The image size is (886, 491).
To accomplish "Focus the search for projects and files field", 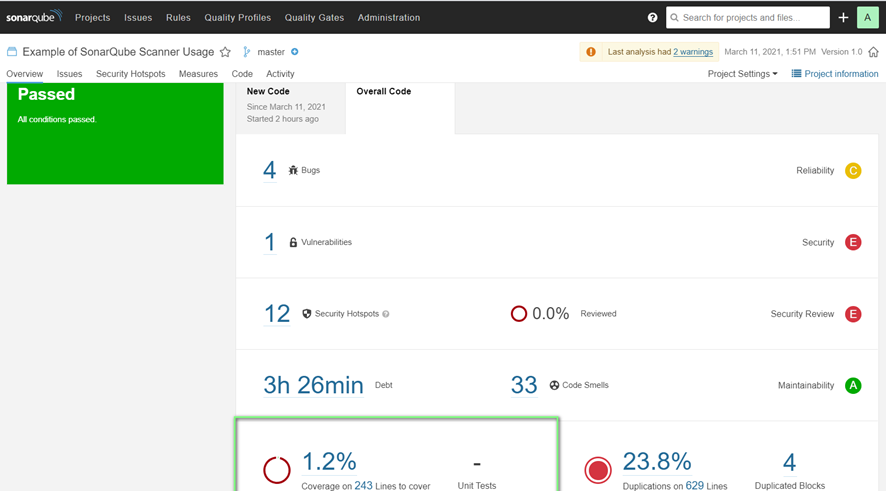I will click(x=748, y=18).
